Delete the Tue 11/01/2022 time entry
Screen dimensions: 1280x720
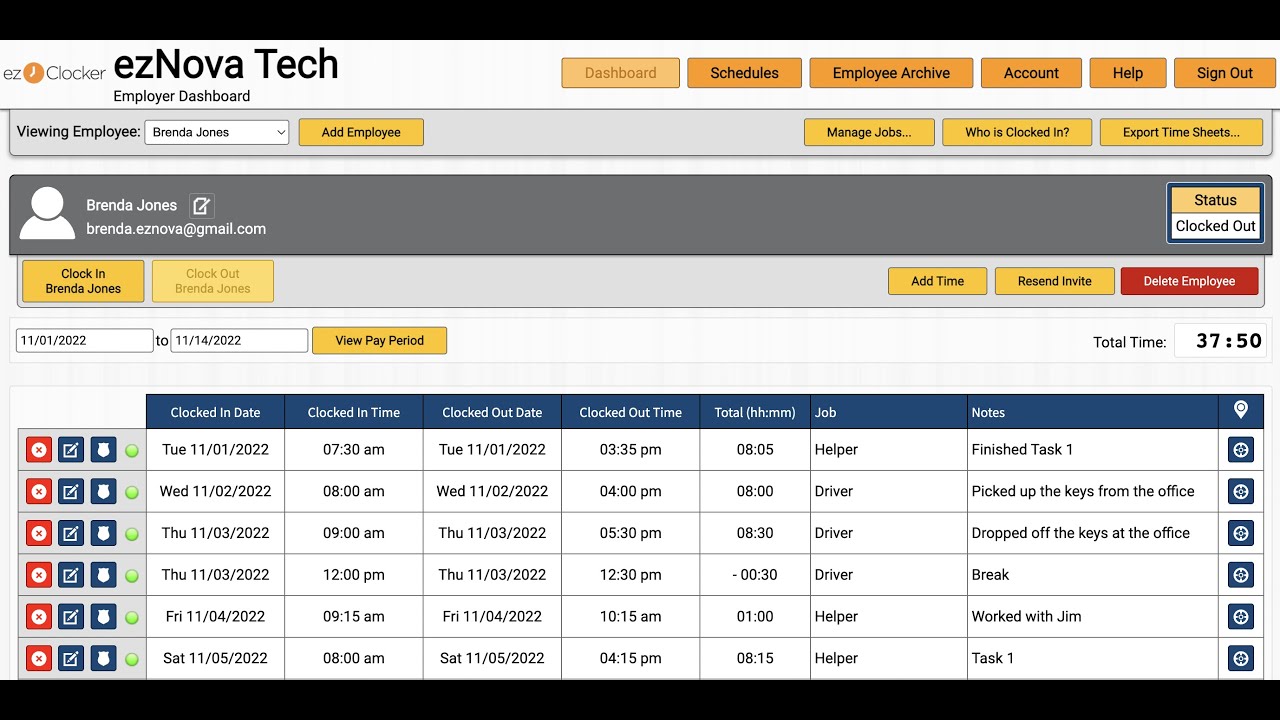(x=38, y=450)
